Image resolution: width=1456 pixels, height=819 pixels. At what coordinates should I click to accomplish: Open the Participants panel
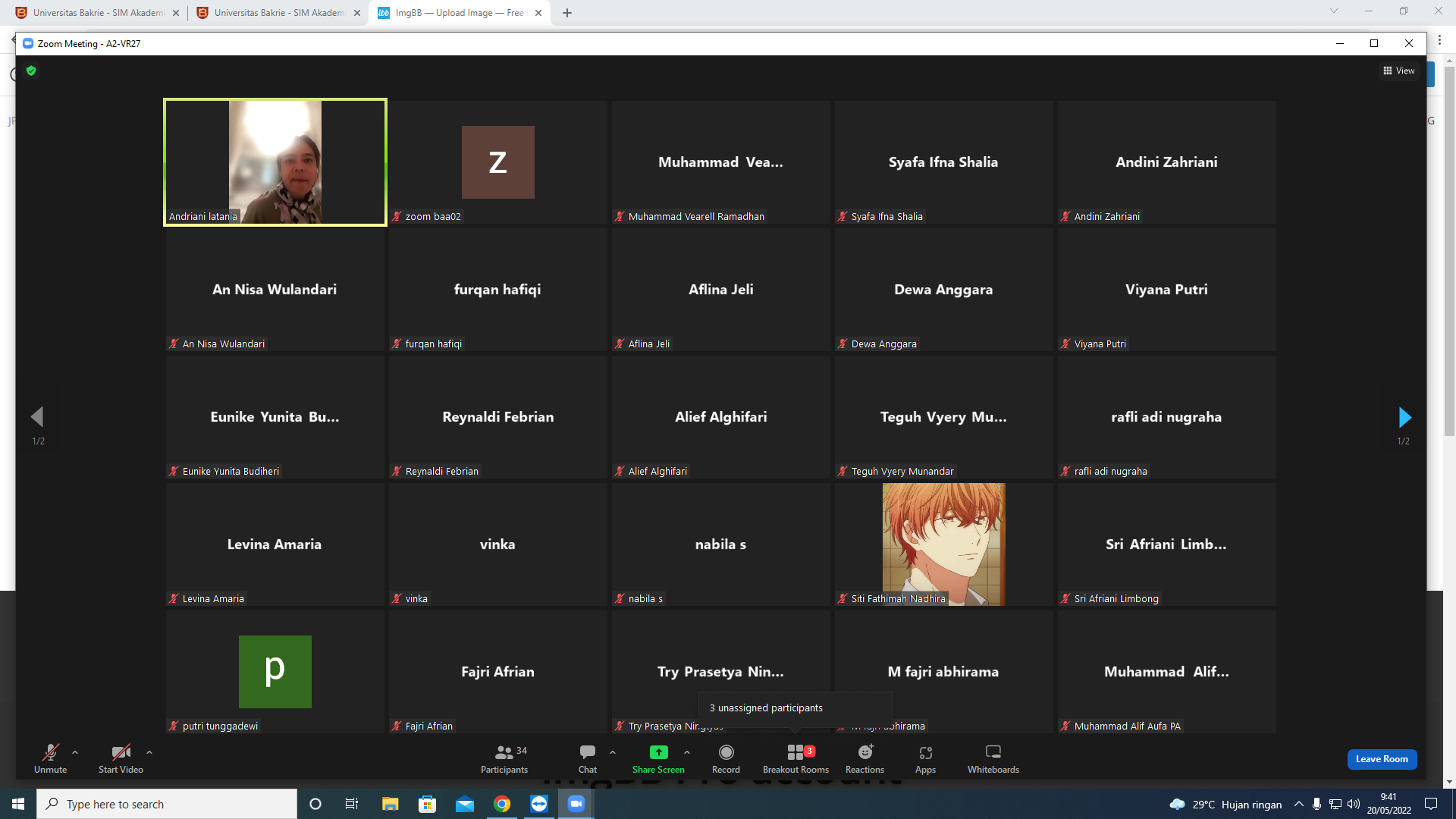[504, 758]
